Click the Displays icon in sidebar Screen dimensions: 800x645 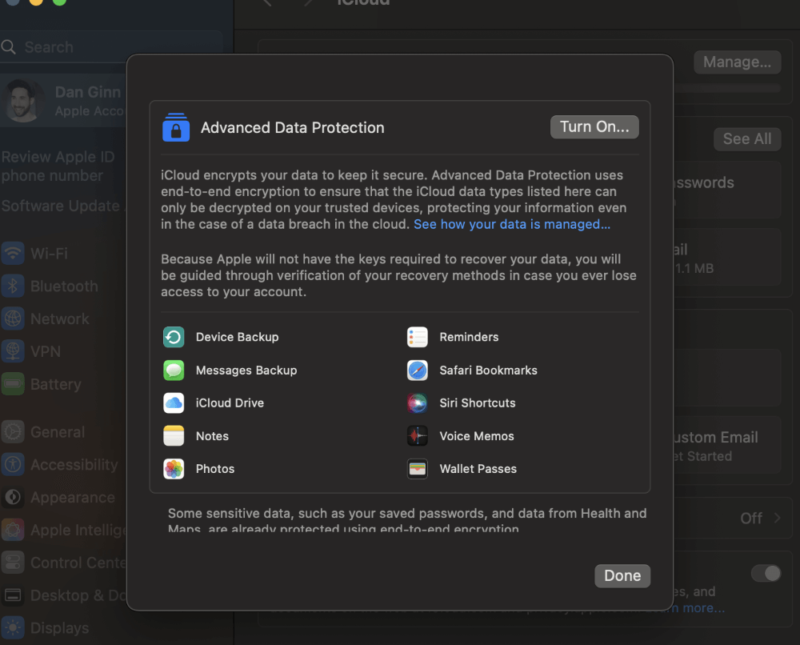pyautogui.click(x=13, y=628)
